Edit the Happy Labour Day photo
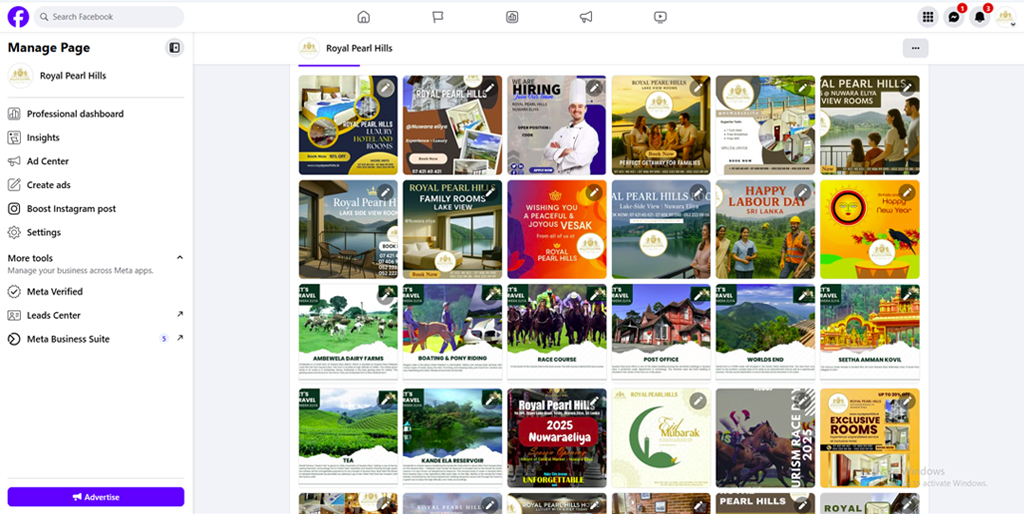The height and width of the screenshot is (514, 1024). point(803,192)
